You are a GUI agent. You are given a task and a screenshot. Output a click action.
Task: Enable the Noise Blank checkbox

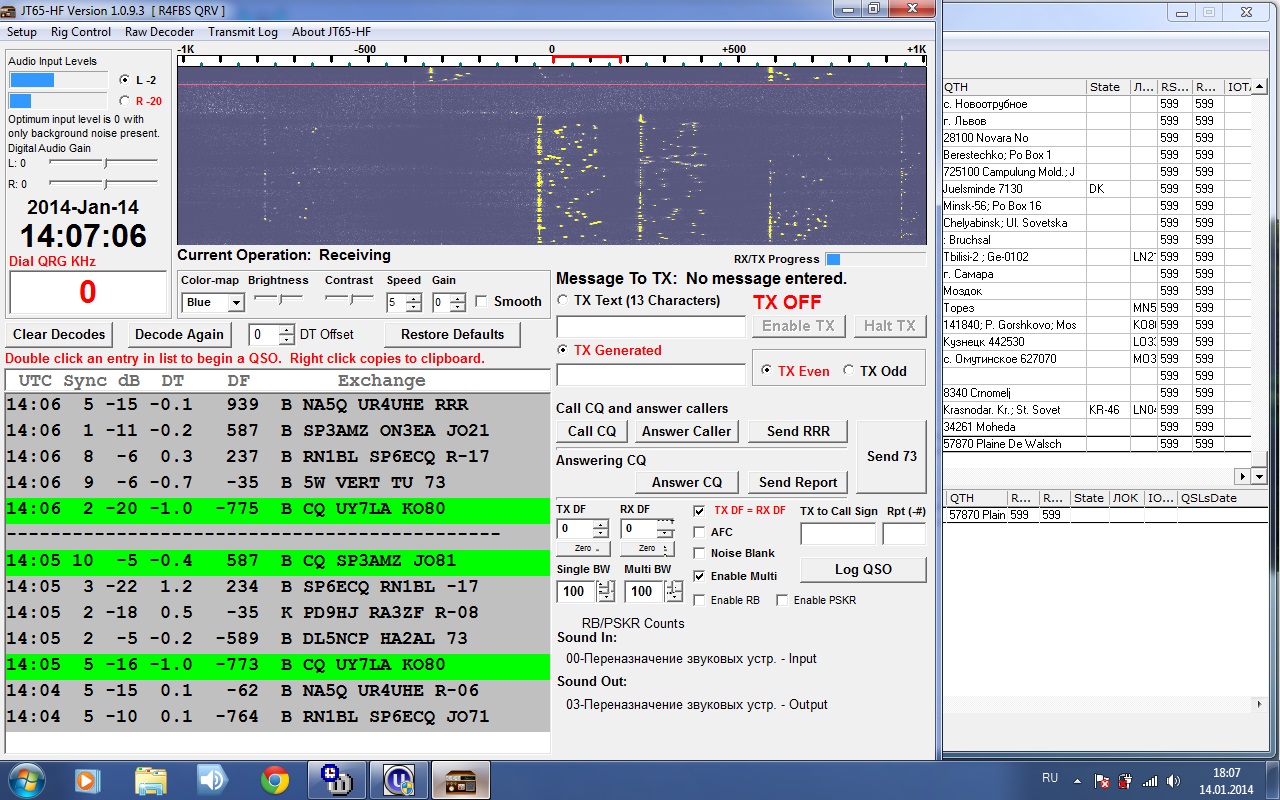click(x=699, y=553)
